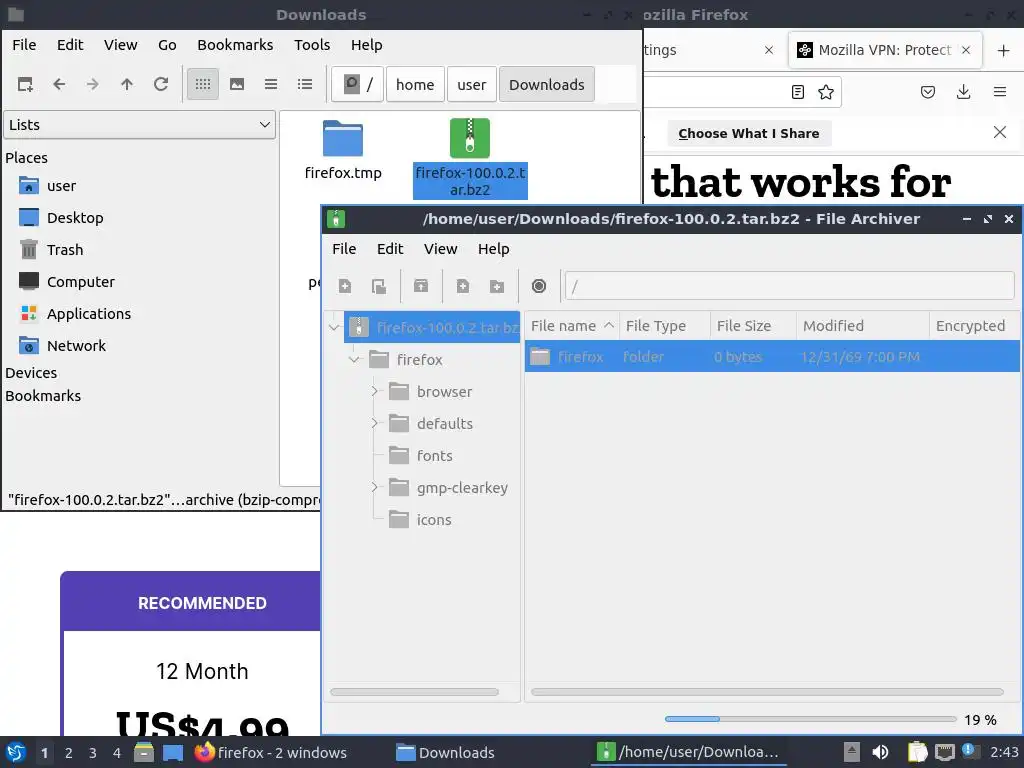Click Downloads path button
Viewport: 1024px width, 768px height.
(547, 84)
